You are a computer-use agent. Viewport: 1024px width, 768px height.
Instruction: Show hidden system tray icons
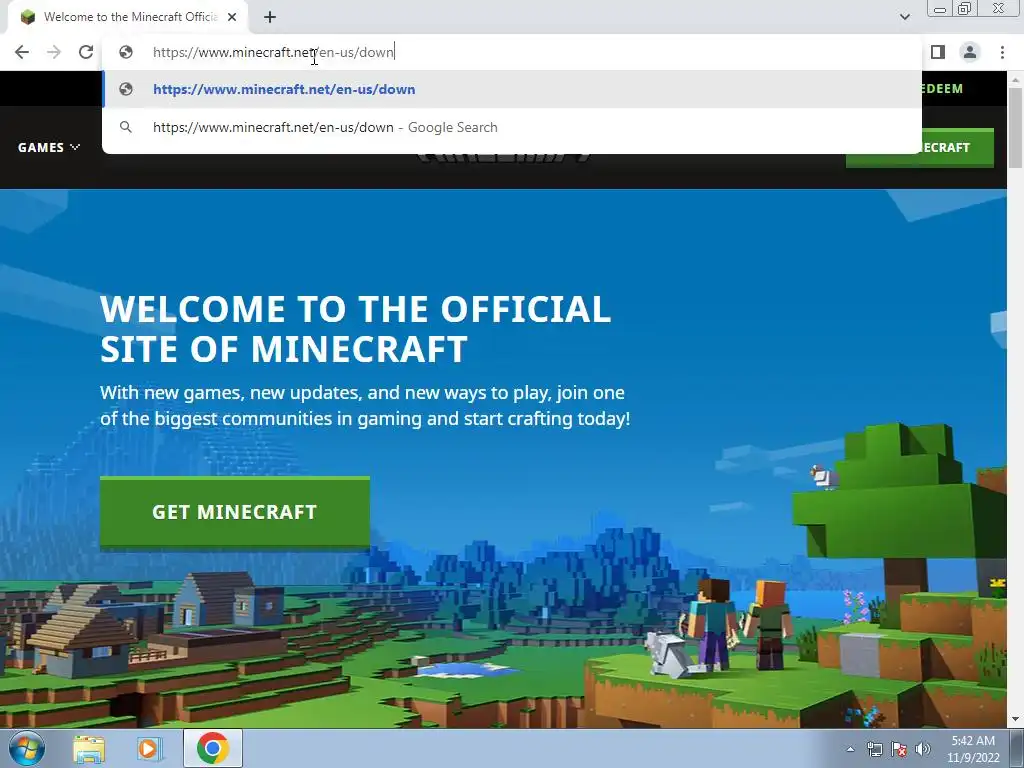850,749
